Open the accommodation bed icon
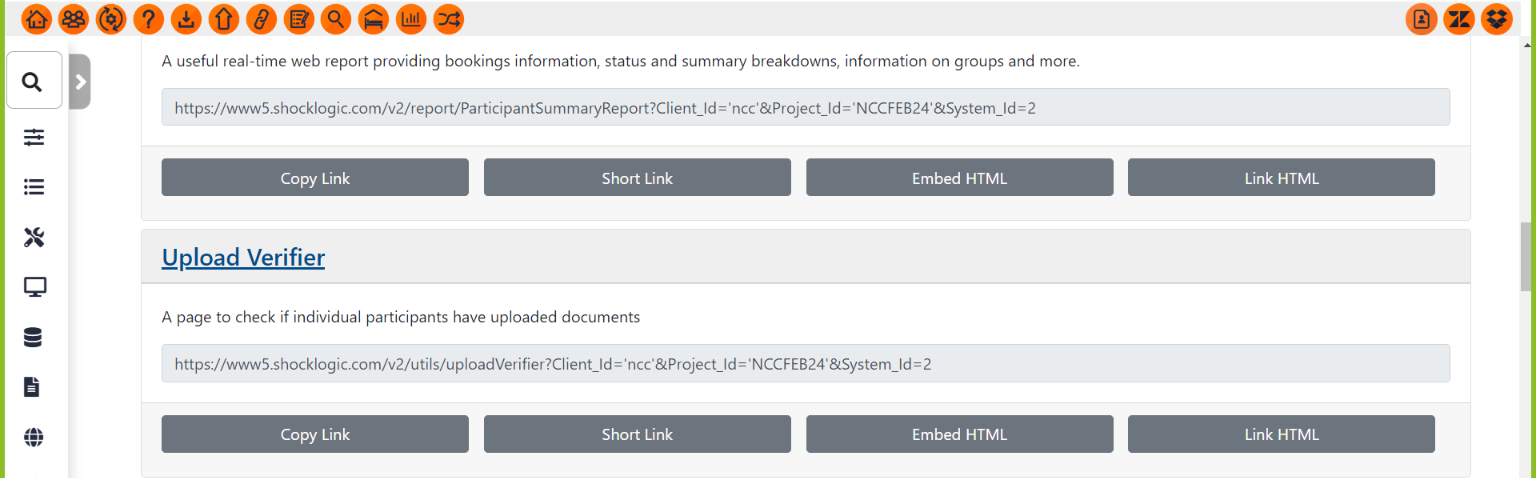This screenshot has height=478, width=1536. coord(373,19)
